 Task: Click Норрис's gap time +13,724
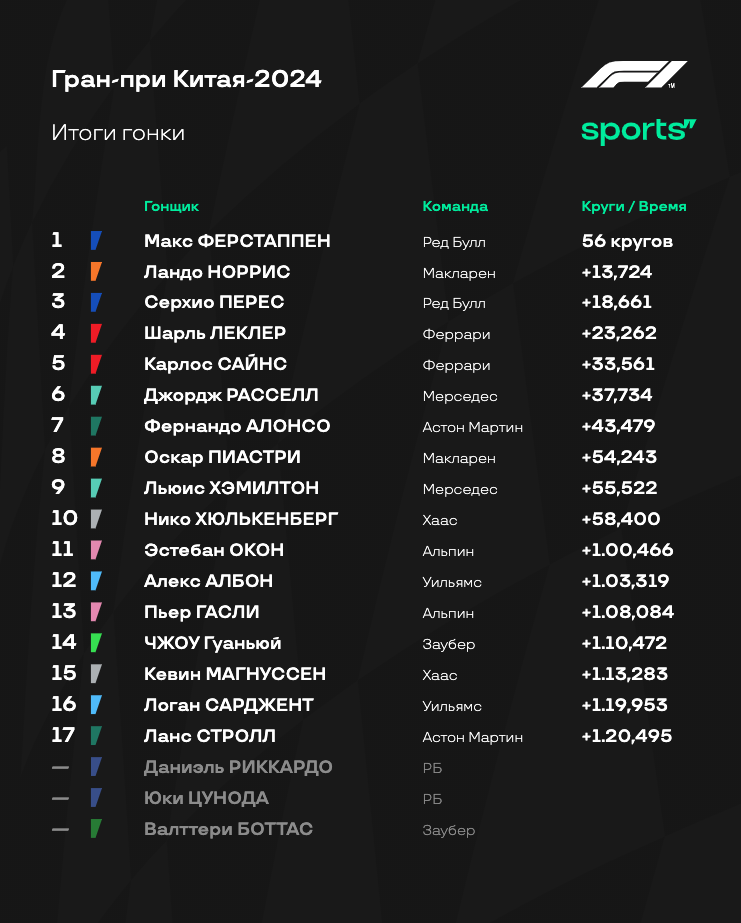coord(616,271)
